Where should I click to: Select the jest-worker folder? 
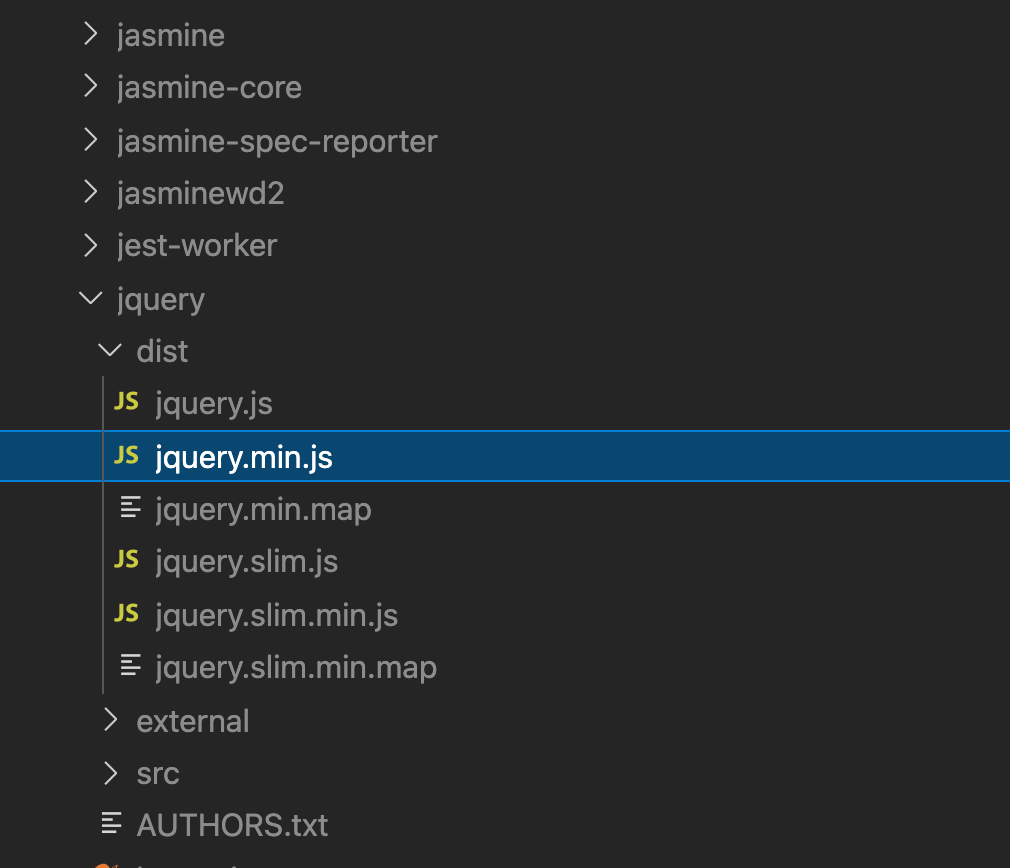click(197, 245)
